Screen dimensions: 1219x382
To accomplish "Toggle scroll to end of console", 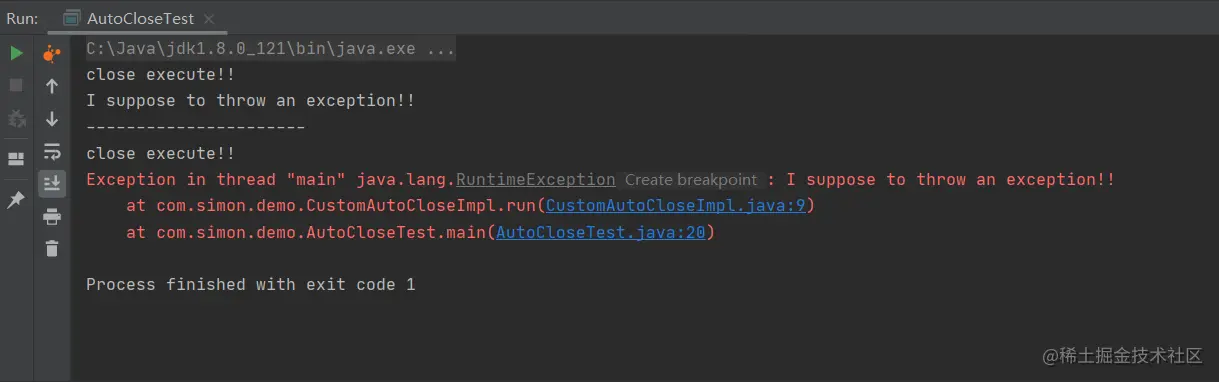I will tap(52, 183).
